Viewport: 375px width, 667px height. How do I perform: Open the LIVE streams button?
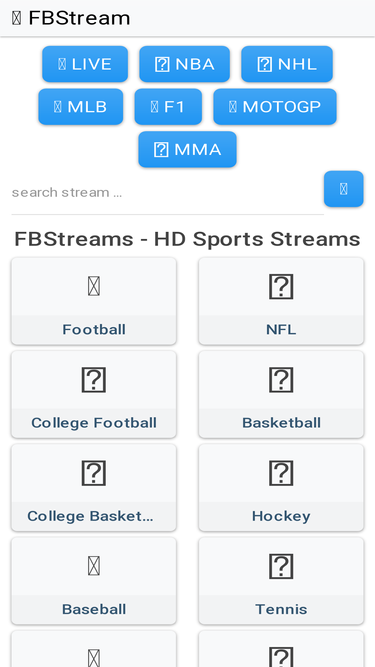coord(85,64)
